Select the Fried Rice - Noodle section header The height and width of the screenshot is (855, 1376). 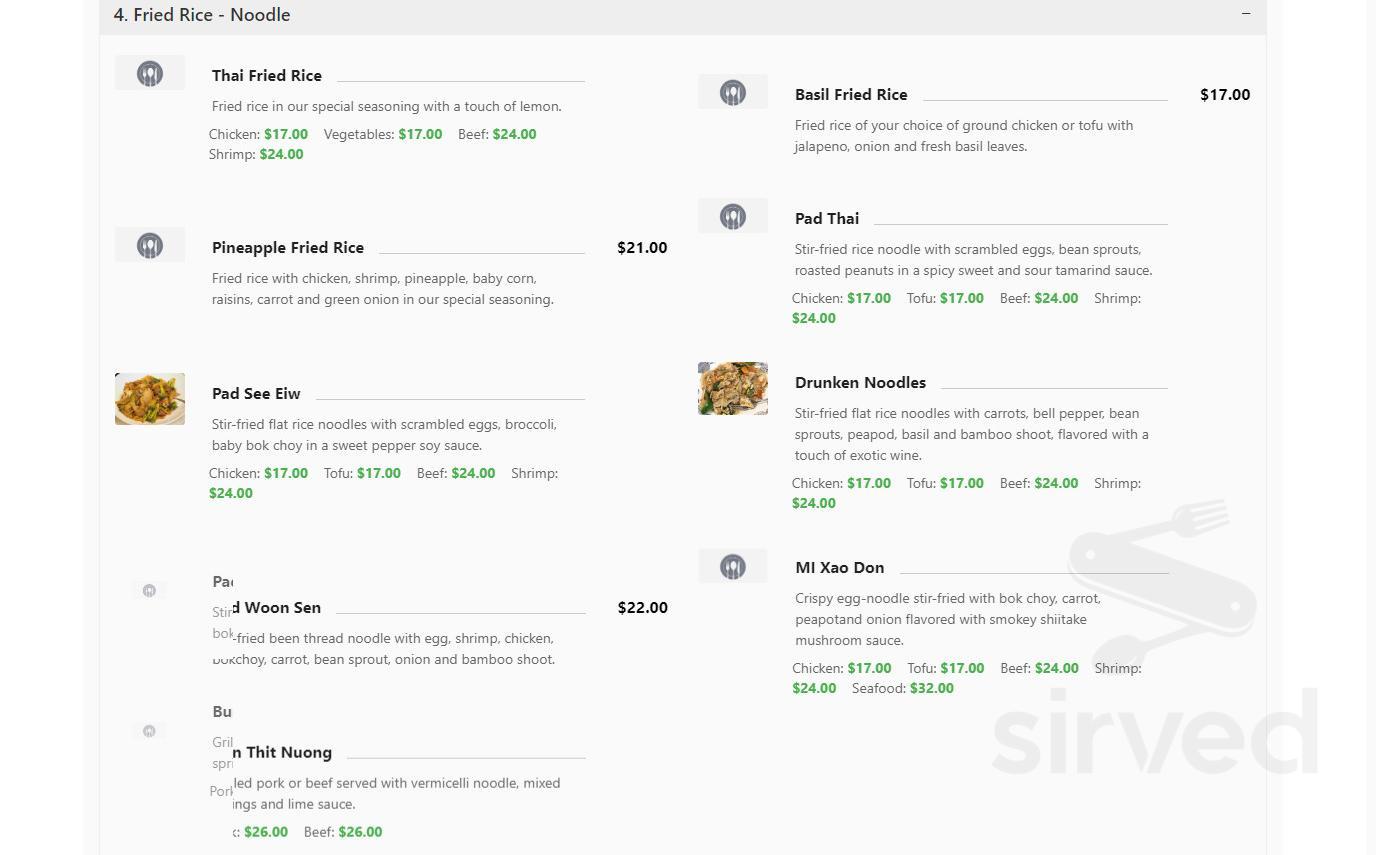[201, 15]
